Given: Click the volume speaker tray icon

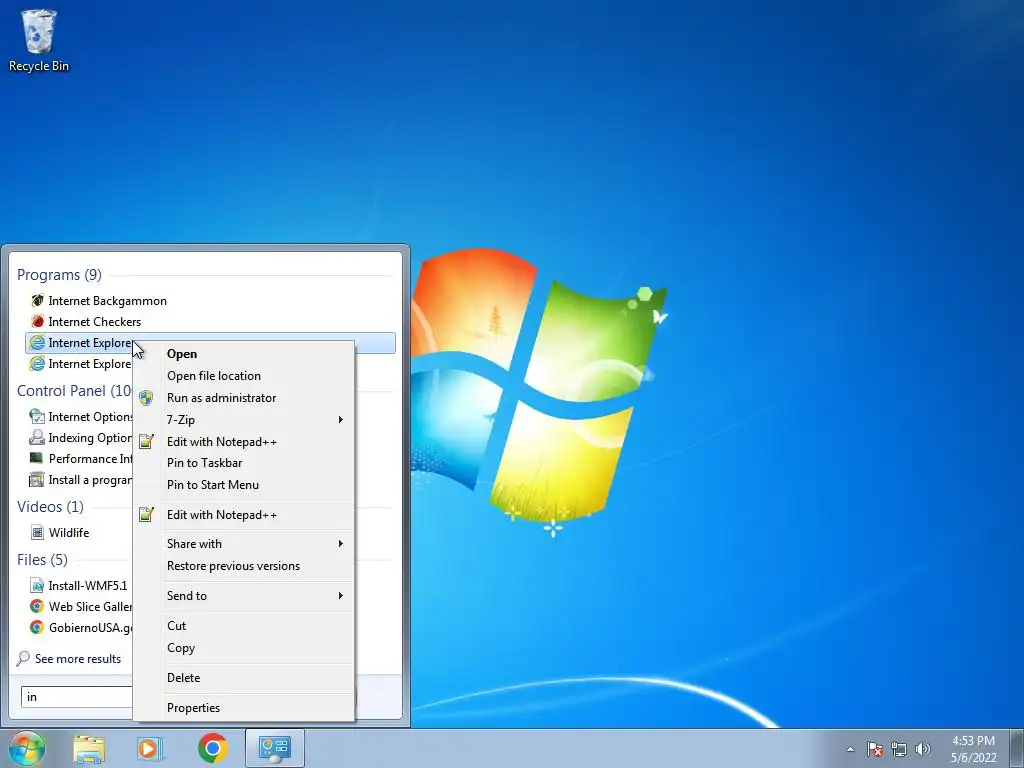Looking at the screenshot, I should (x=923, y=749).
